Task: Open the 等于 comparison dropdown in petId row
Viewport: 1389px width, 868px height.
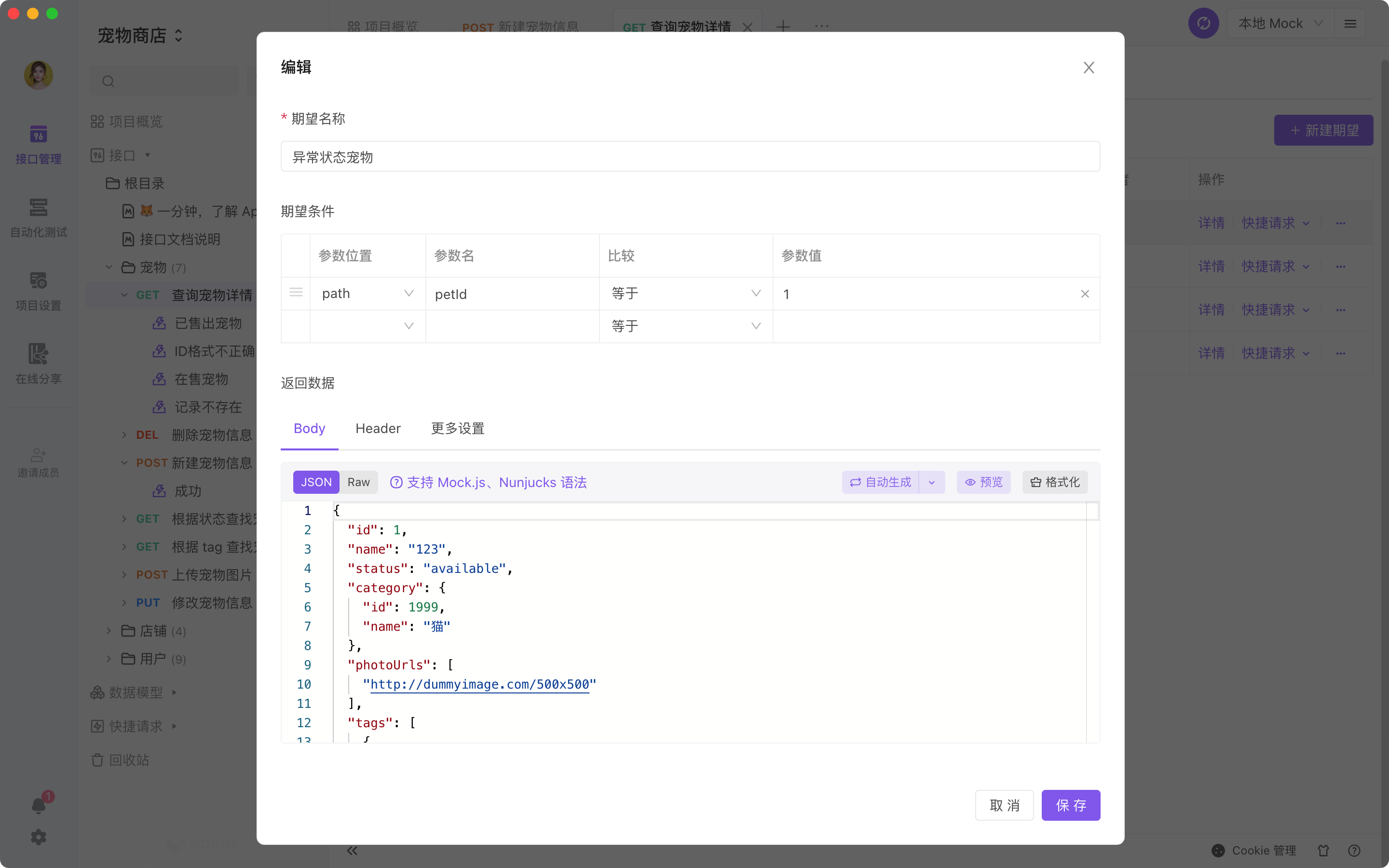Action: (686, 293)
